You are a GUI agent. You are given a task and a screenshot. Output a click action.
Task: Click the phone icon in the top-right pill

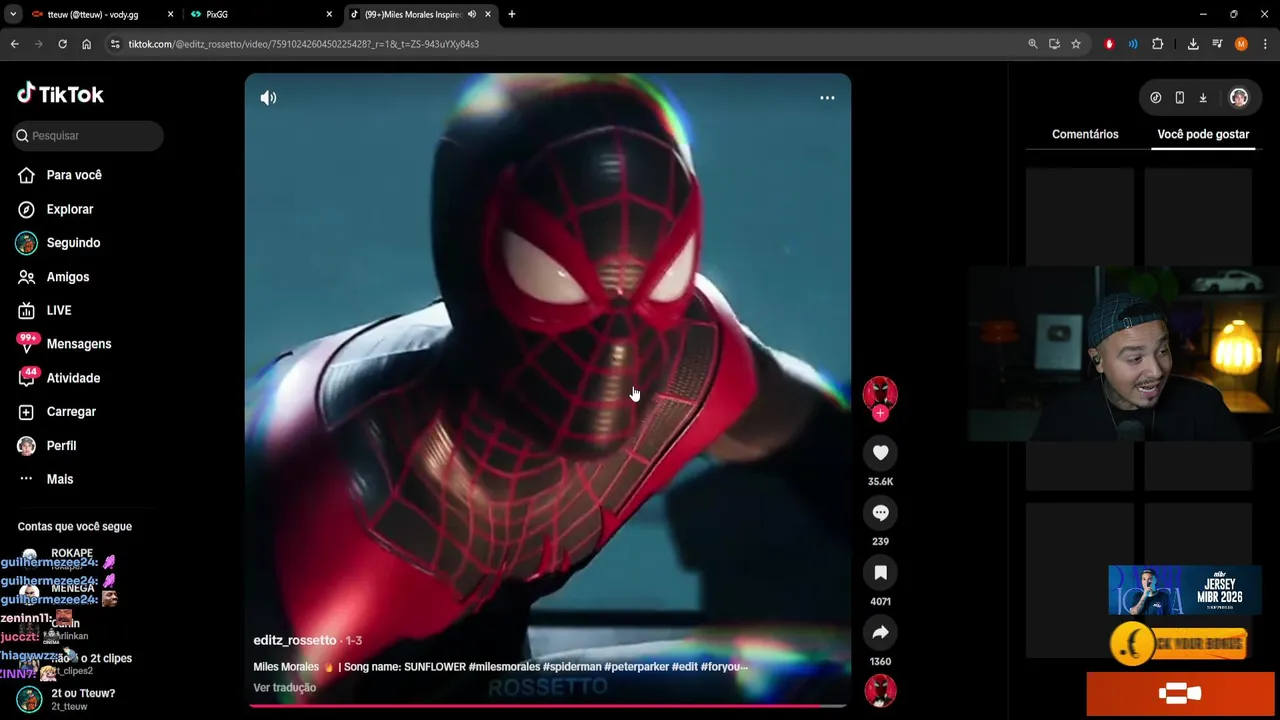click(x=1180, y=98)
